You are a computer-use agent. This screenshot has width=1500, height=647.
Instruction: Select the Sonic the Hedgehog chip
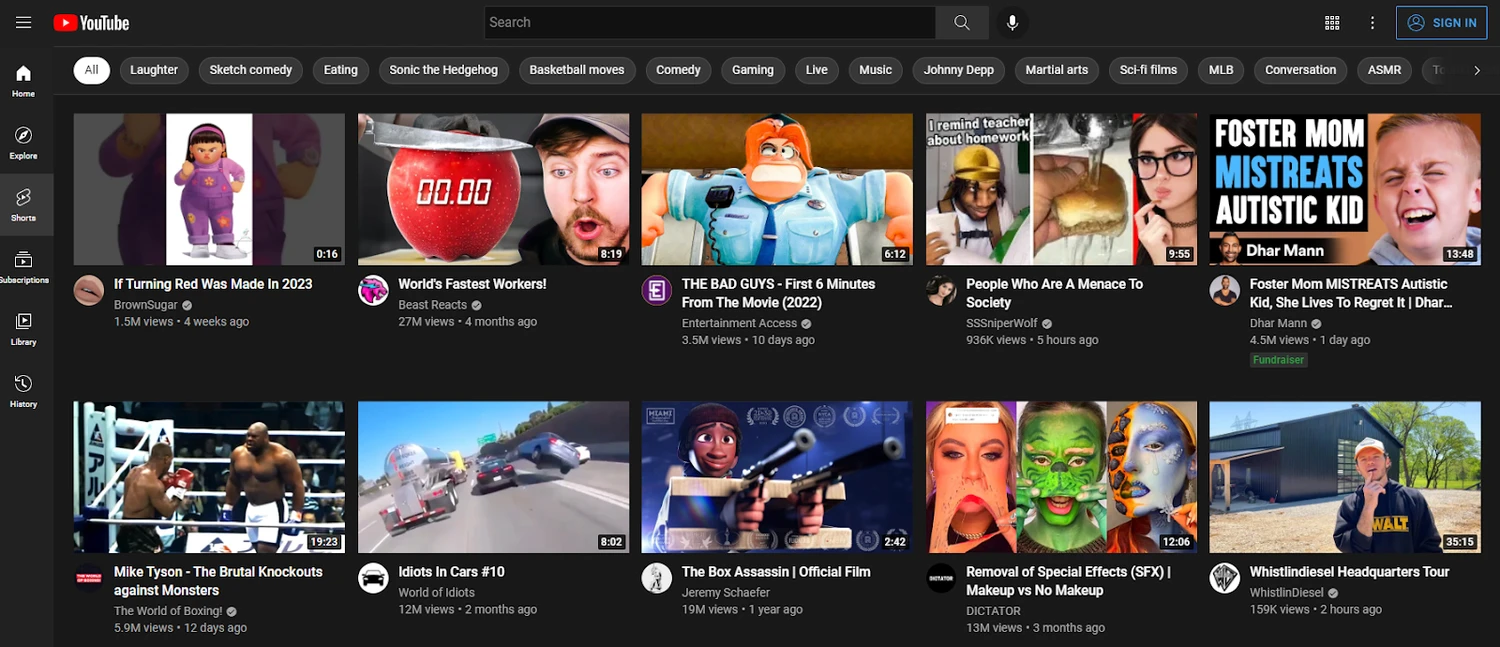click(444, 70)
